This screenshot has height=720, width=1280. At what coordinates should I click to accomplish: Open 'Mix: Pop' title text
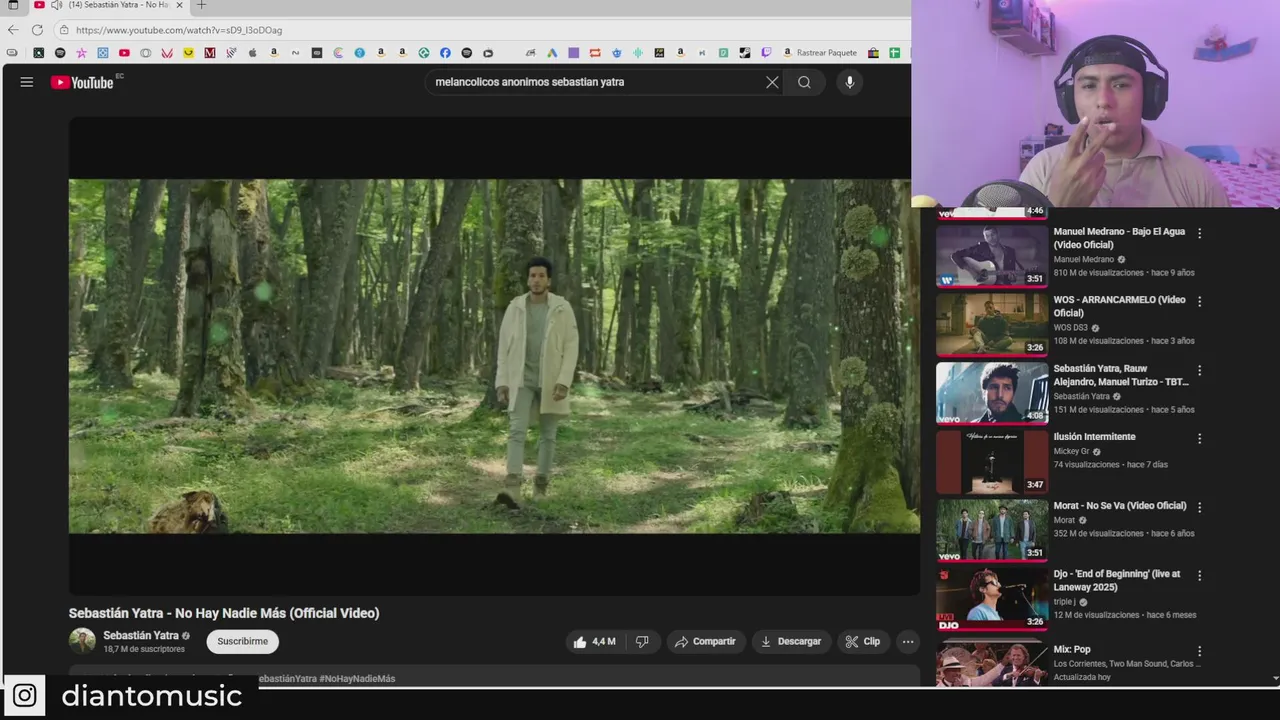pyautogui.click(x=1072, y=650)
